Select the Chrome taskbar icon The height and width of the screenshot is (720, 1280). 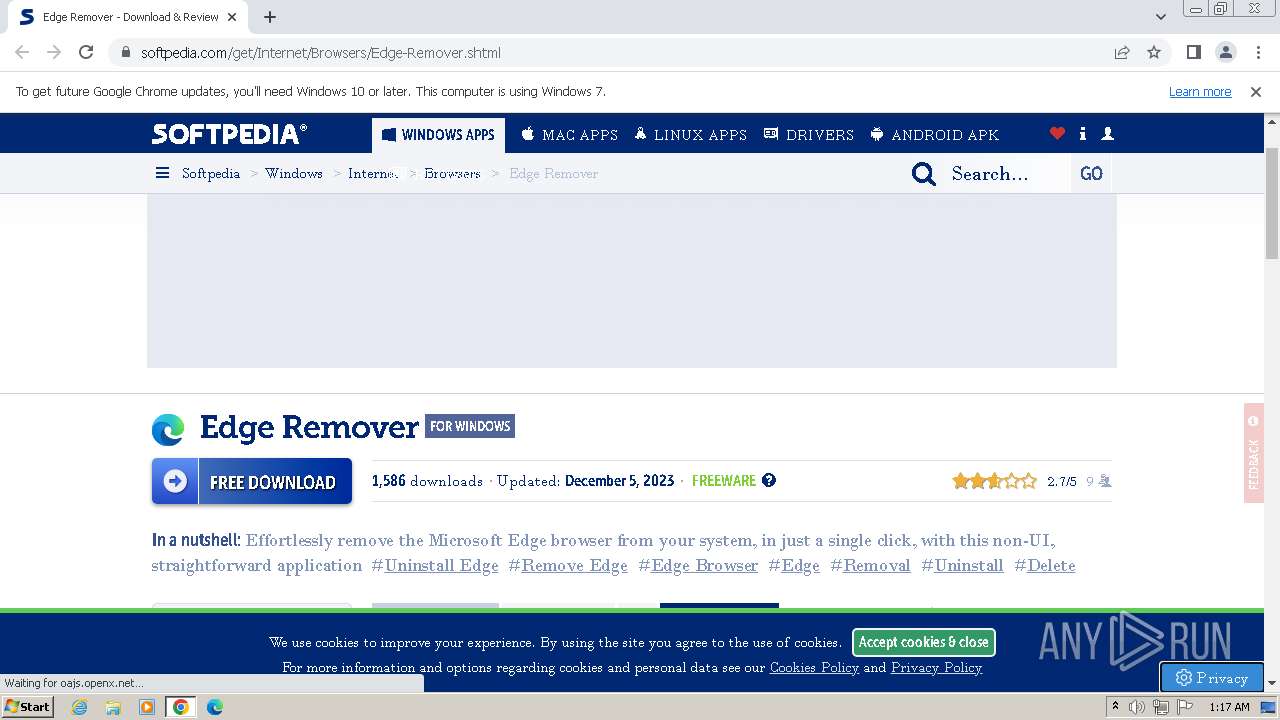(x=181, y=707)
